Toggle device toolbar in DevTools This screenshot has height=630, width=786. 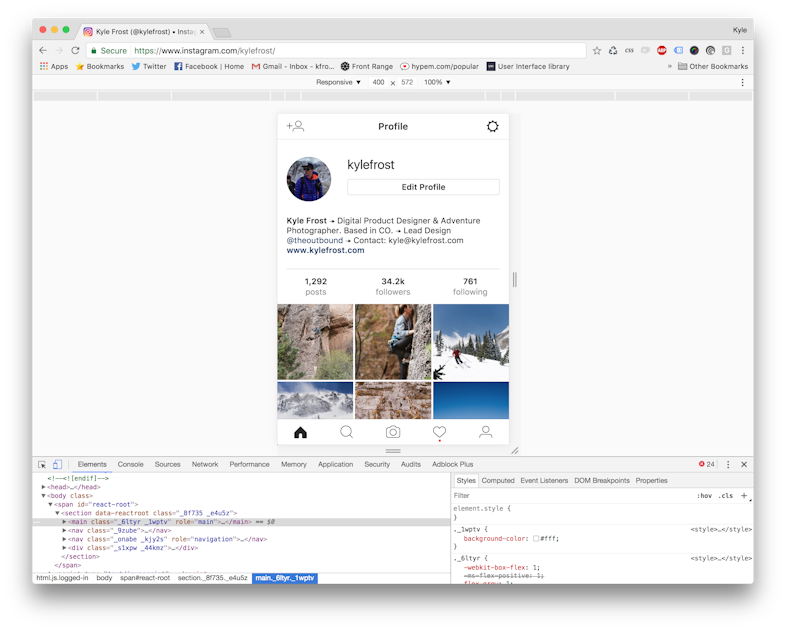click(x=57, y=464)
